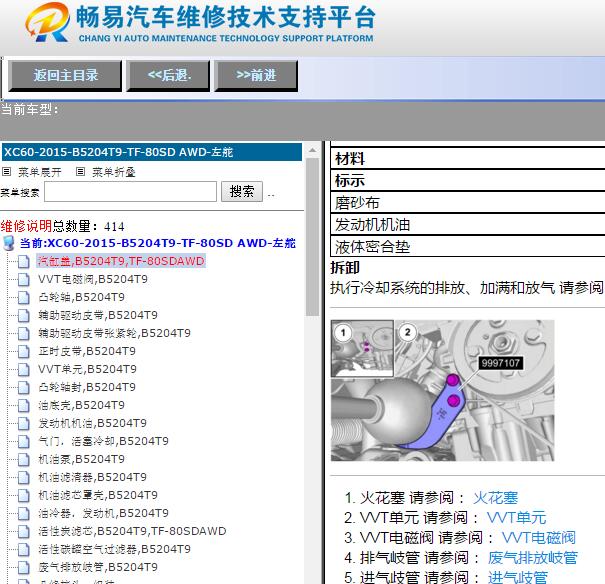
Task: Follow the 废气排放歧管 reference link
Action: coord(533,558)
